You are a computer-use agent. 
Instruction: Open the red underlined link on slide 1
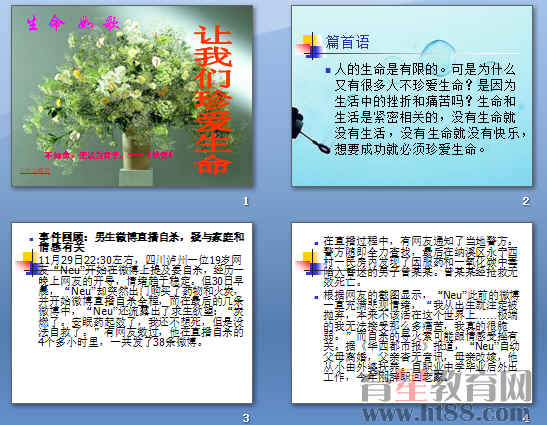[x=35, y=171]
